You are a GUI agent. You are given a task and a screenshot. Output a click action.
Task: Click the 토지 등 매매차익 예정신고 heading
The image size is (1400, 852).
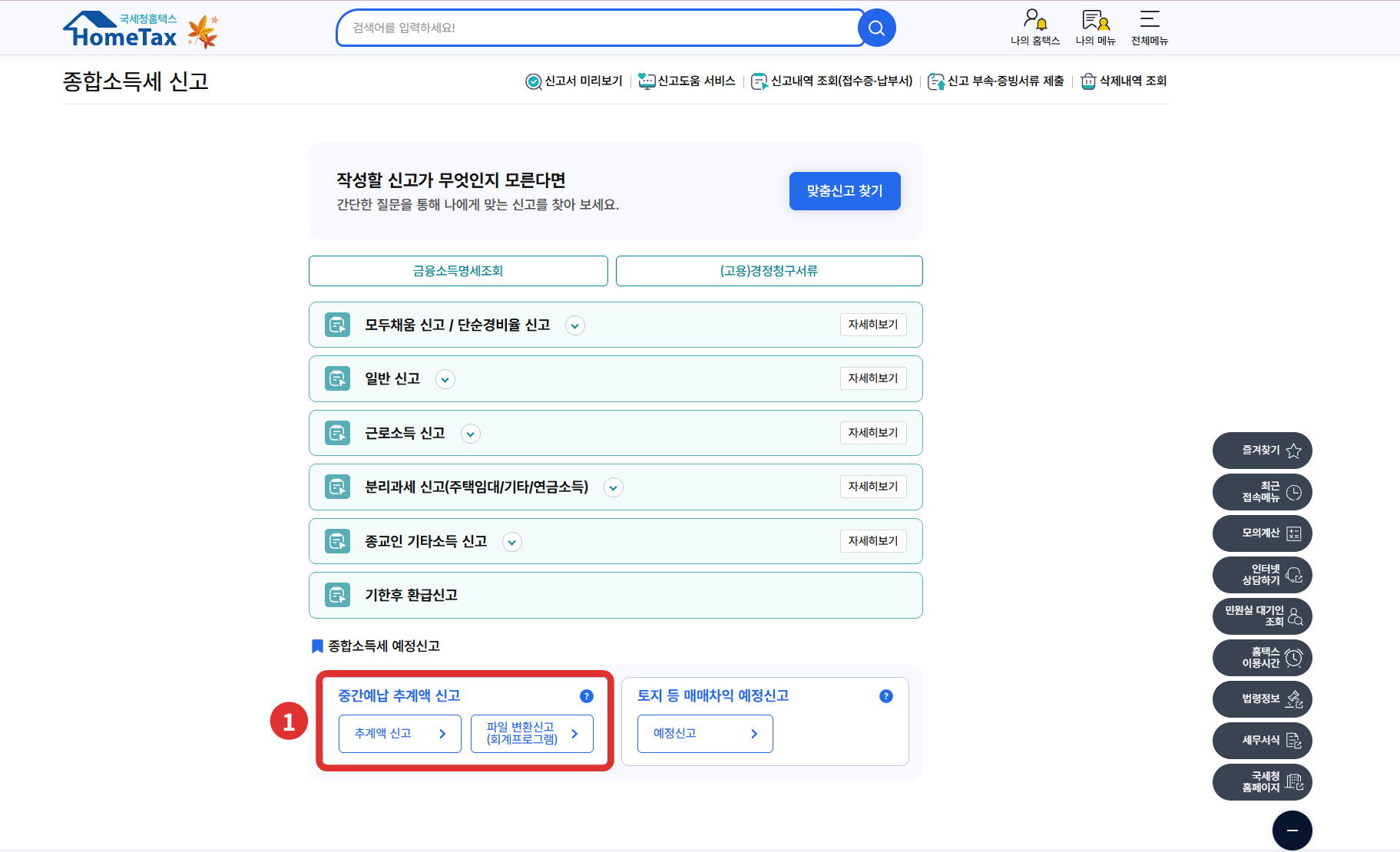tap(713, 696)
